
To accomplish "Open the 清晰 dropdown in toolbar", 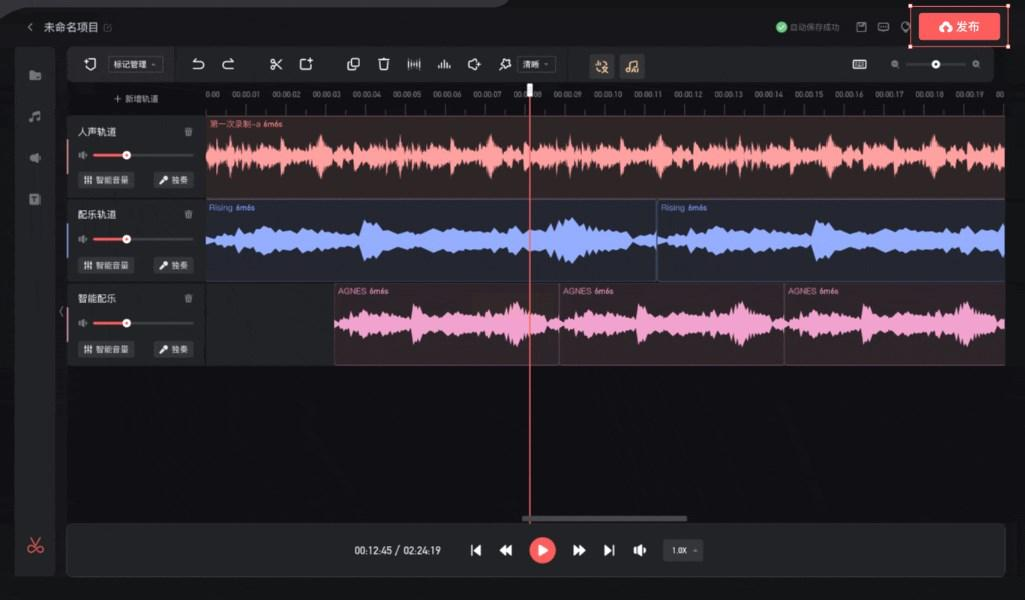I will pos(536,65).
